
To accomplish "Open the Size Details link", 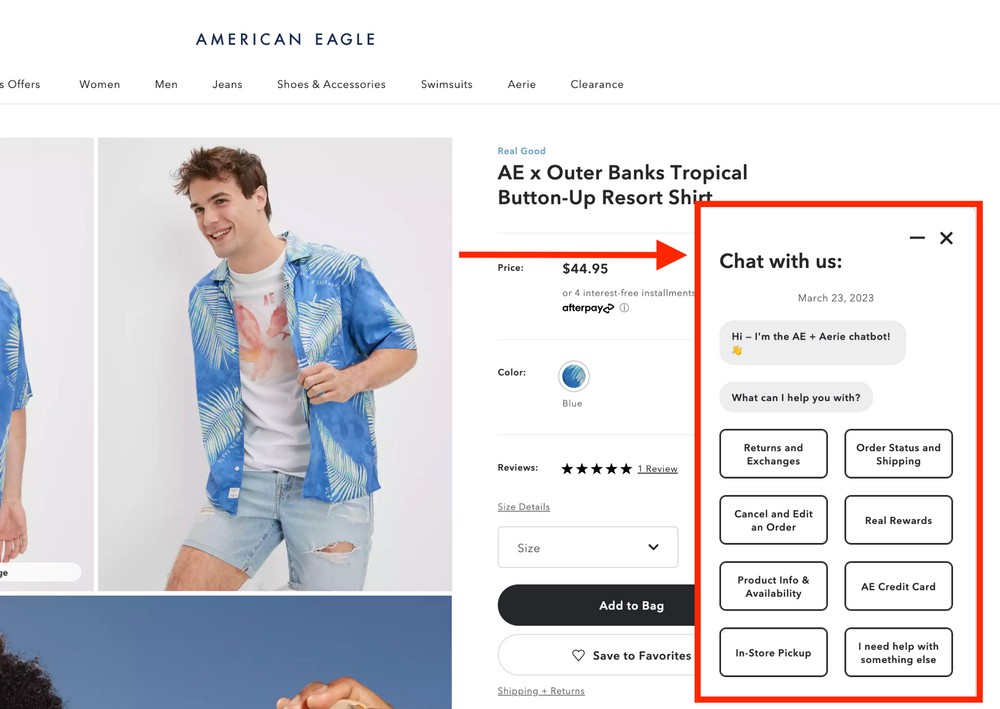I will tap(523, 507).
